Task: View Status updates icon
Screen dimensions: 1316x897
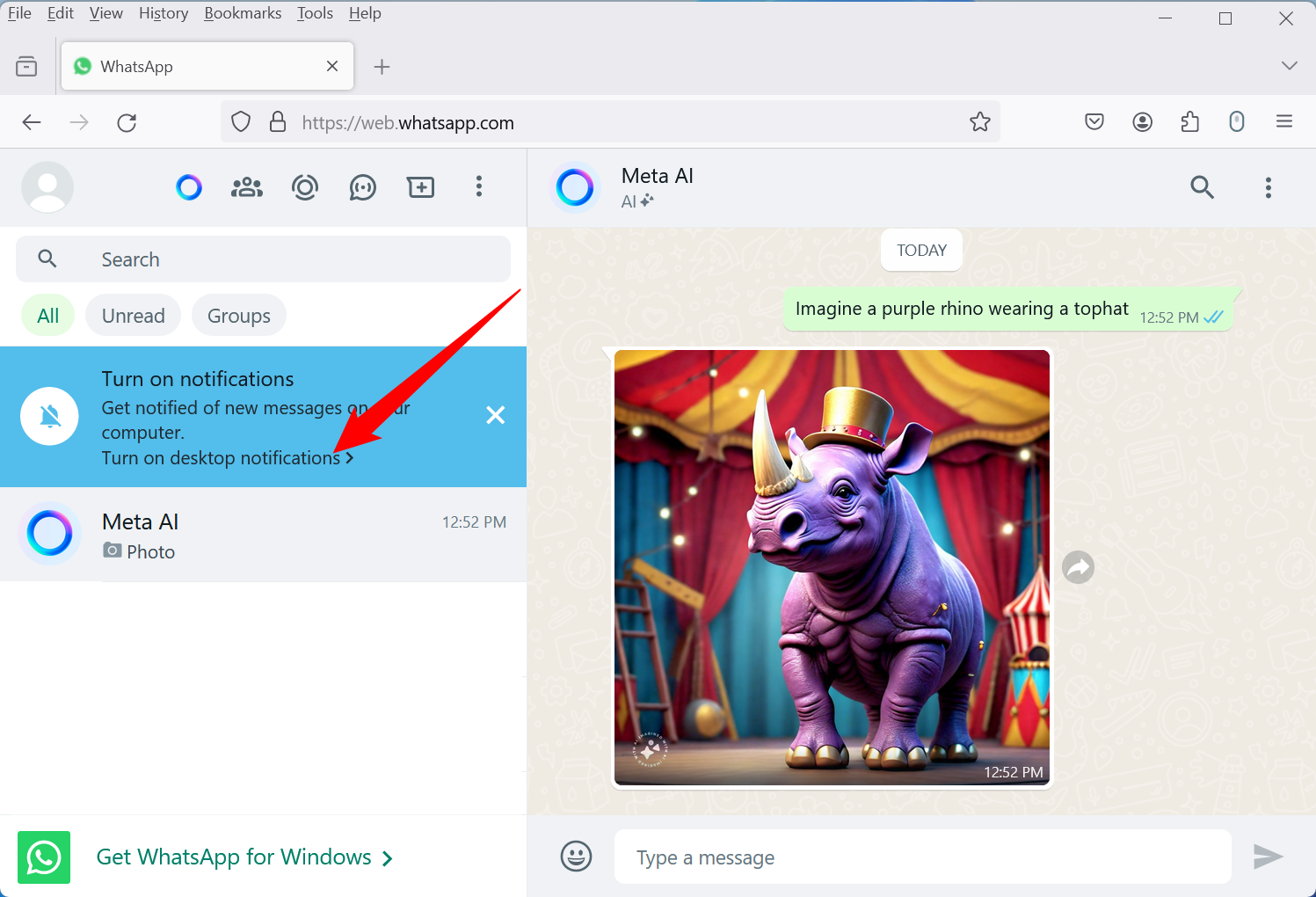Action: 304,186
